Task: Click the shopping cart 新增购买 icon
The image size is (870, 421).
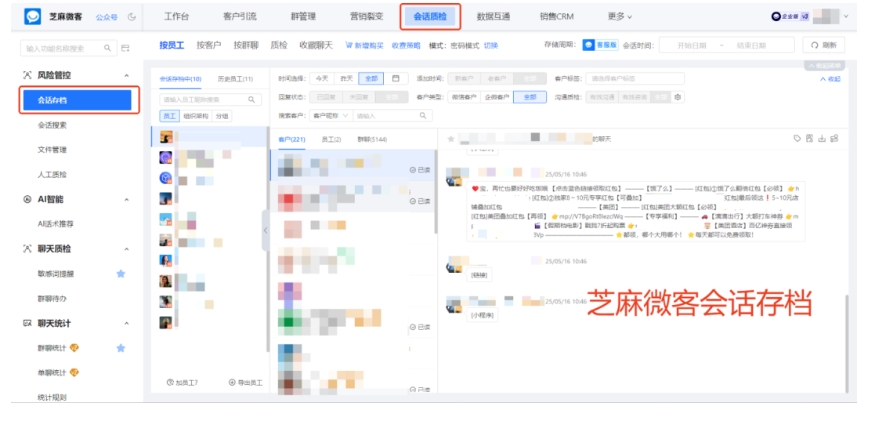Action: pos(349,45)
